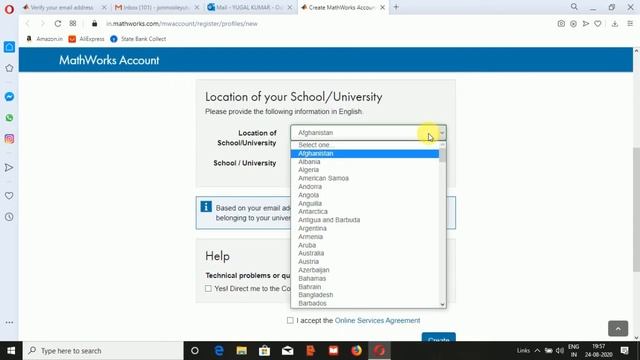Select Anguilla from the country list
Image resolution: width=640 pixels, height=360 pixels.
click(x=364, y=203)
